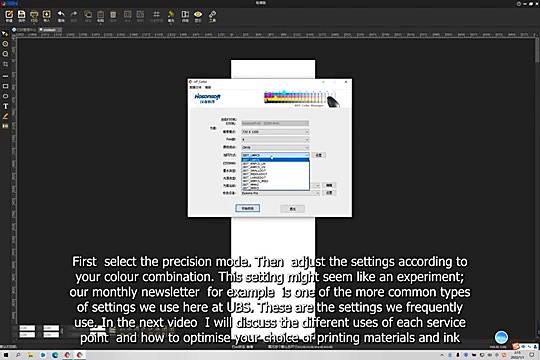Click the blue-outlined start button in dialog
The width and height of the screenshot is (540, 360).
pos(248,208)
